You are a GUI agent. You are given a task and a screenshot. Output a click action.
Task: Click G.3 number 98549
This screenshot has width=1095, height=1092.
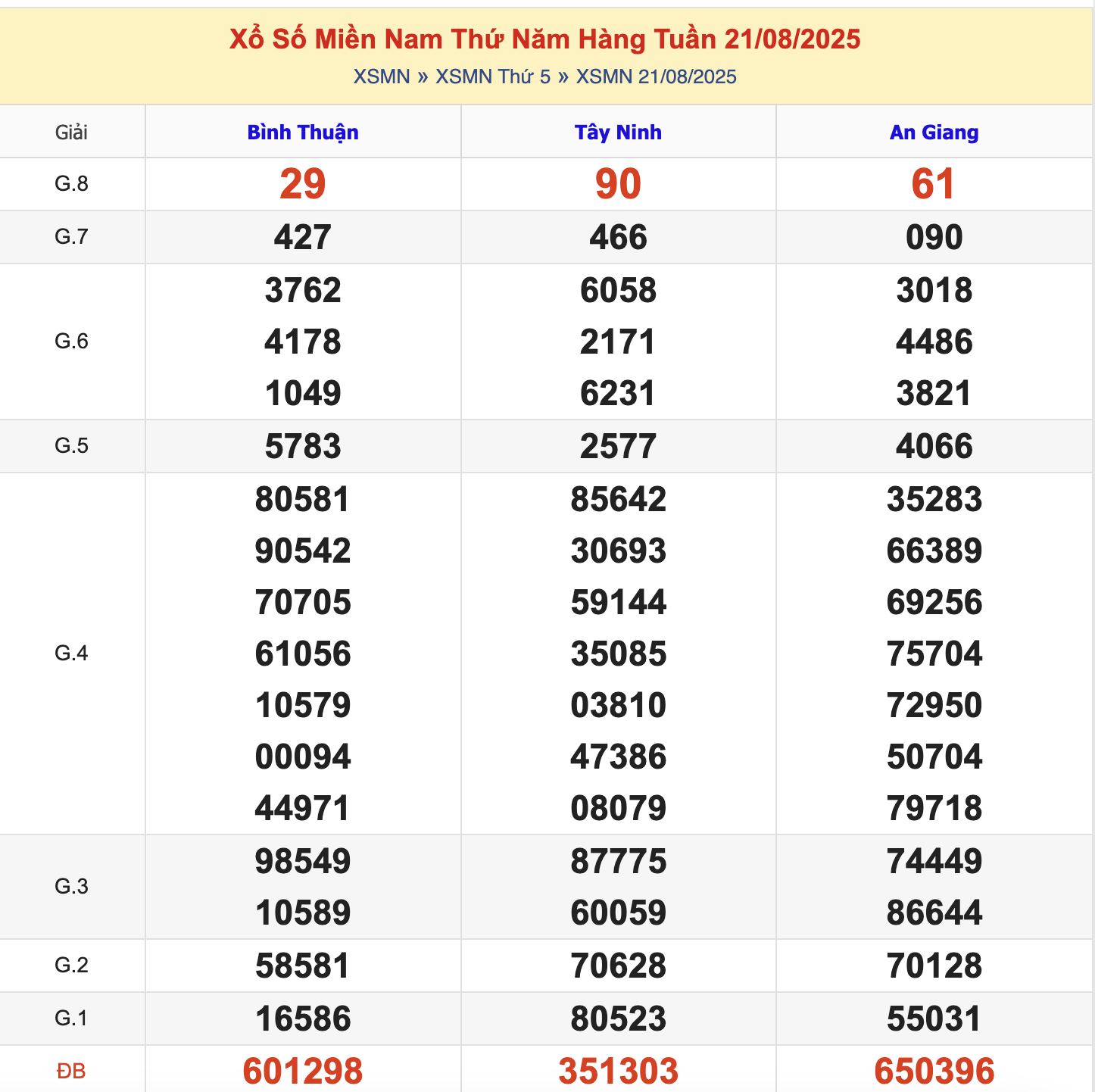(x=303, y=861)
